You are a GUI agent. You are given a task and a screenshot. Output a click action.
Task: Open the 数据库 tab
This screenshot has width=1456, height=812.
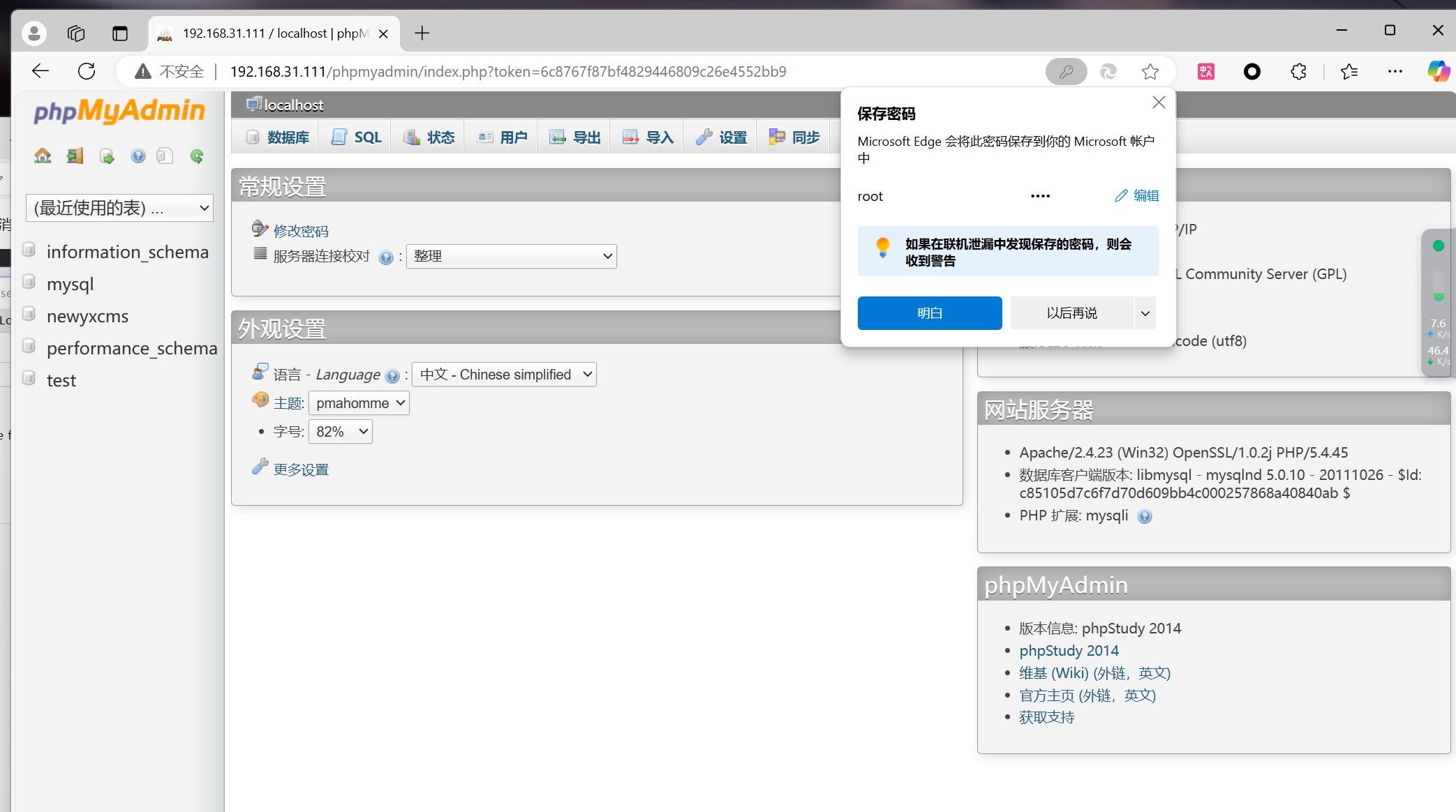click(278, 137)
